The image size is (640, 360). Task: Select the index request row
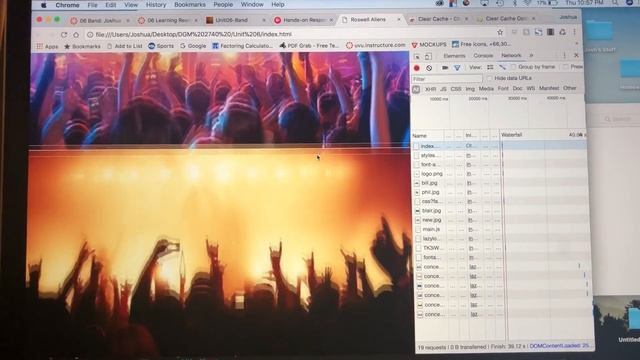pyautogui.click(x=500, y=146)
